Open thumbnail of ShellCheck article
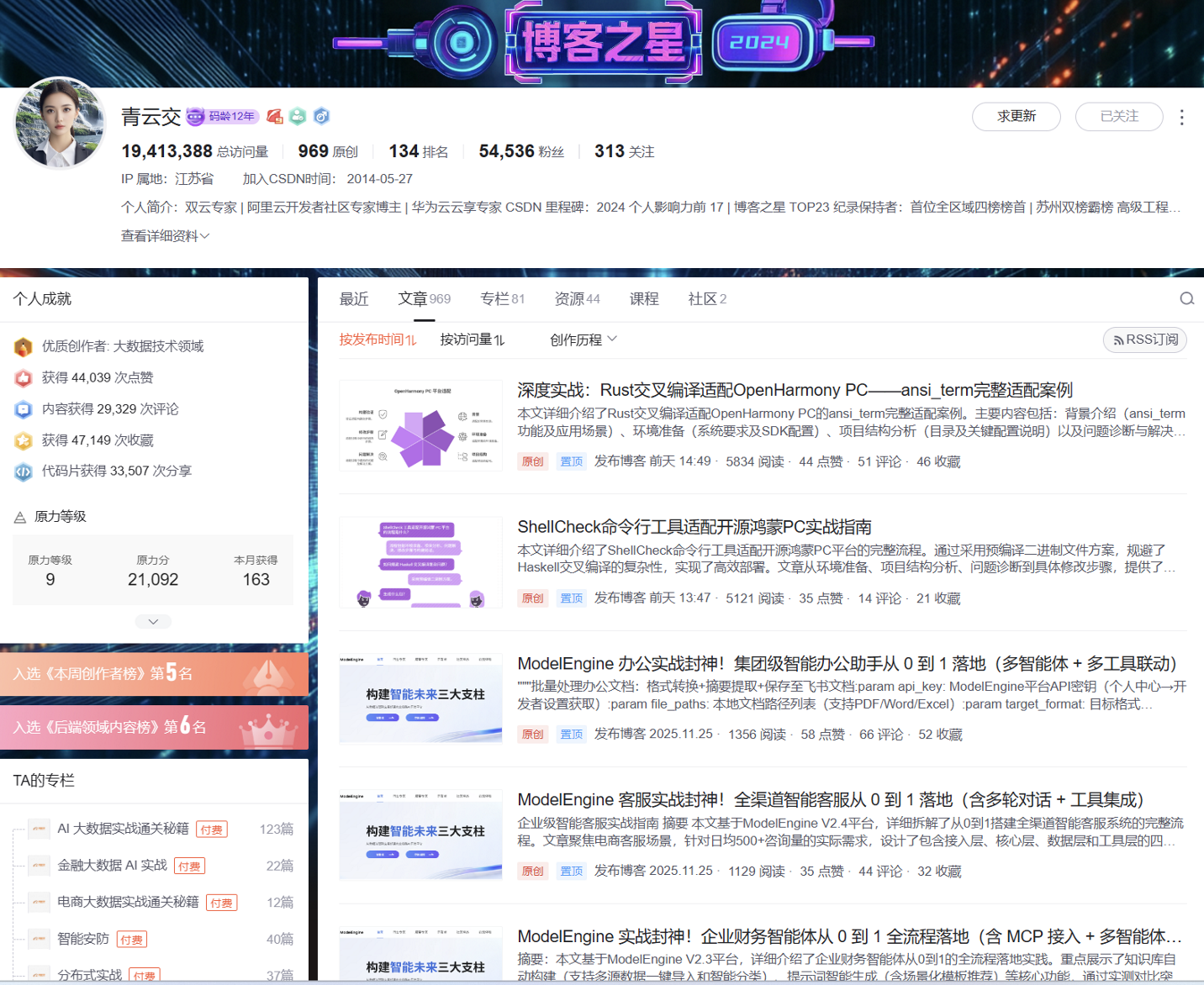 (x=420, y=562)
